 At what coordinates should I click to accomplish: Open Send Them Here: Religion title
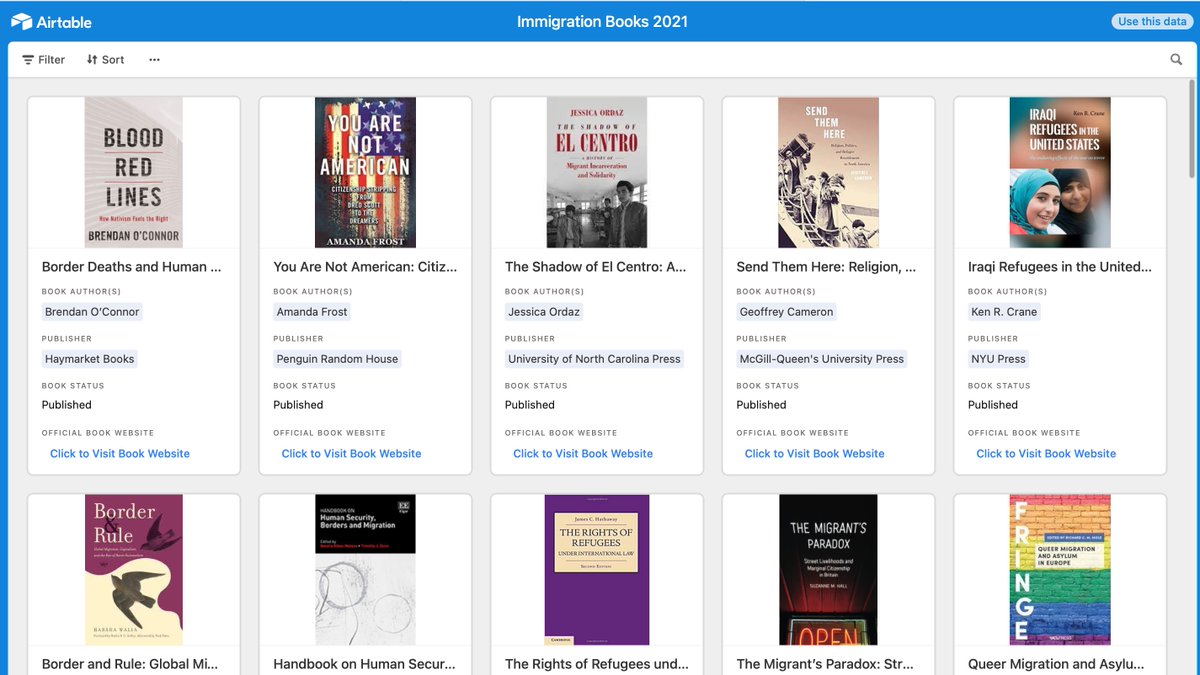click(826, 267)
